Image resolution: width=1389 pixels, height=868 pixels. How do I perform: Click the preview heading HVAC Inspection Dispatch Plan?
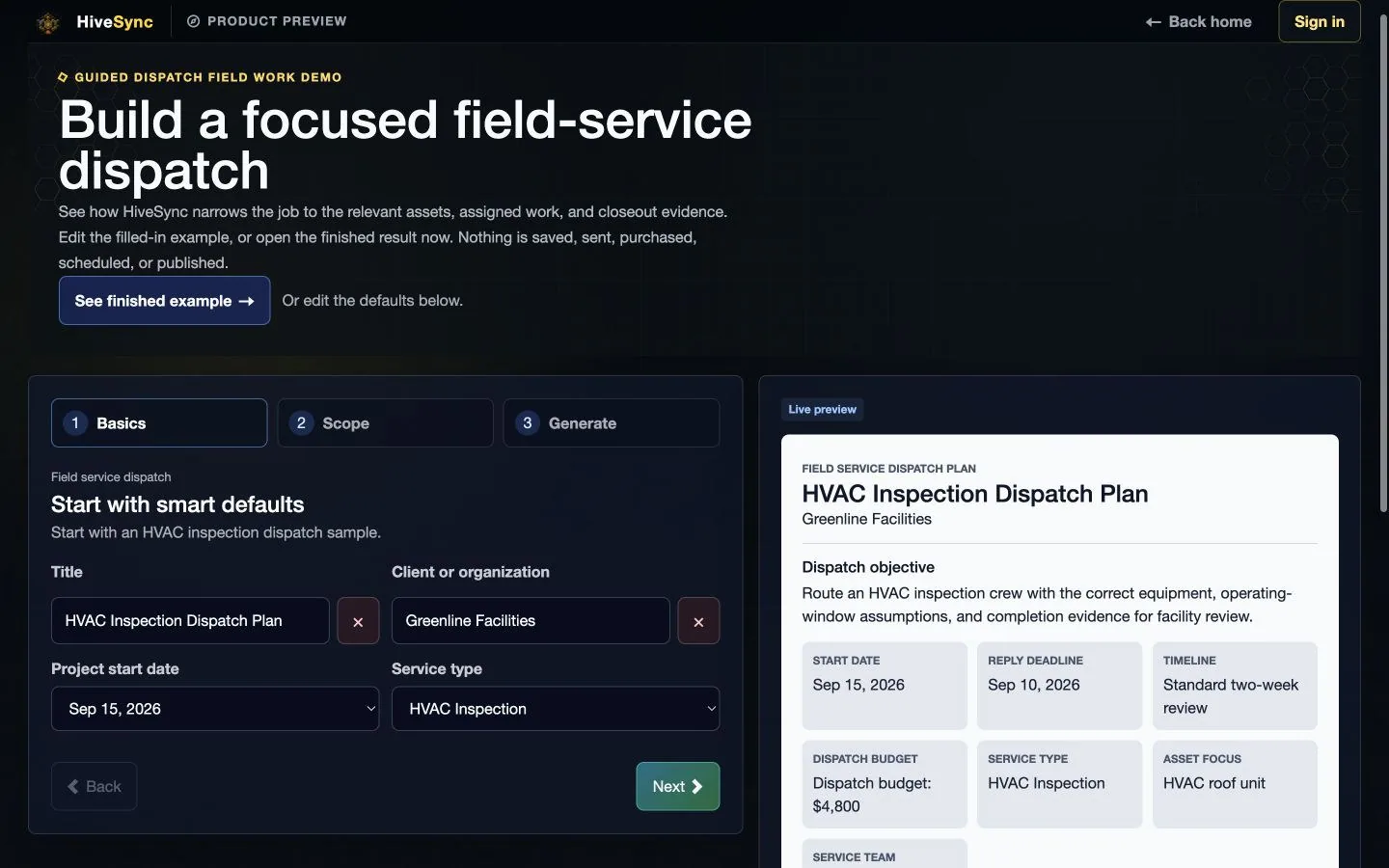(x=975, y=494)
